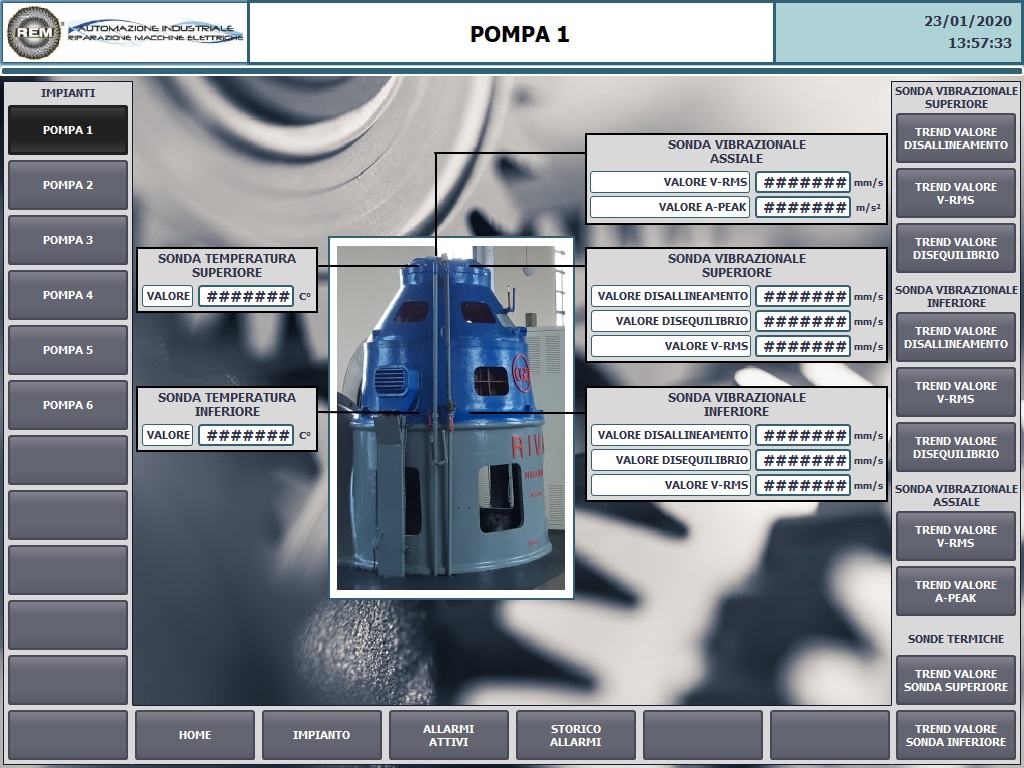Screen dimensions: 1024x768
Task: Click the VALORE label in Sonda Temperatura Inferiore
Action: (x=168, y=435)
